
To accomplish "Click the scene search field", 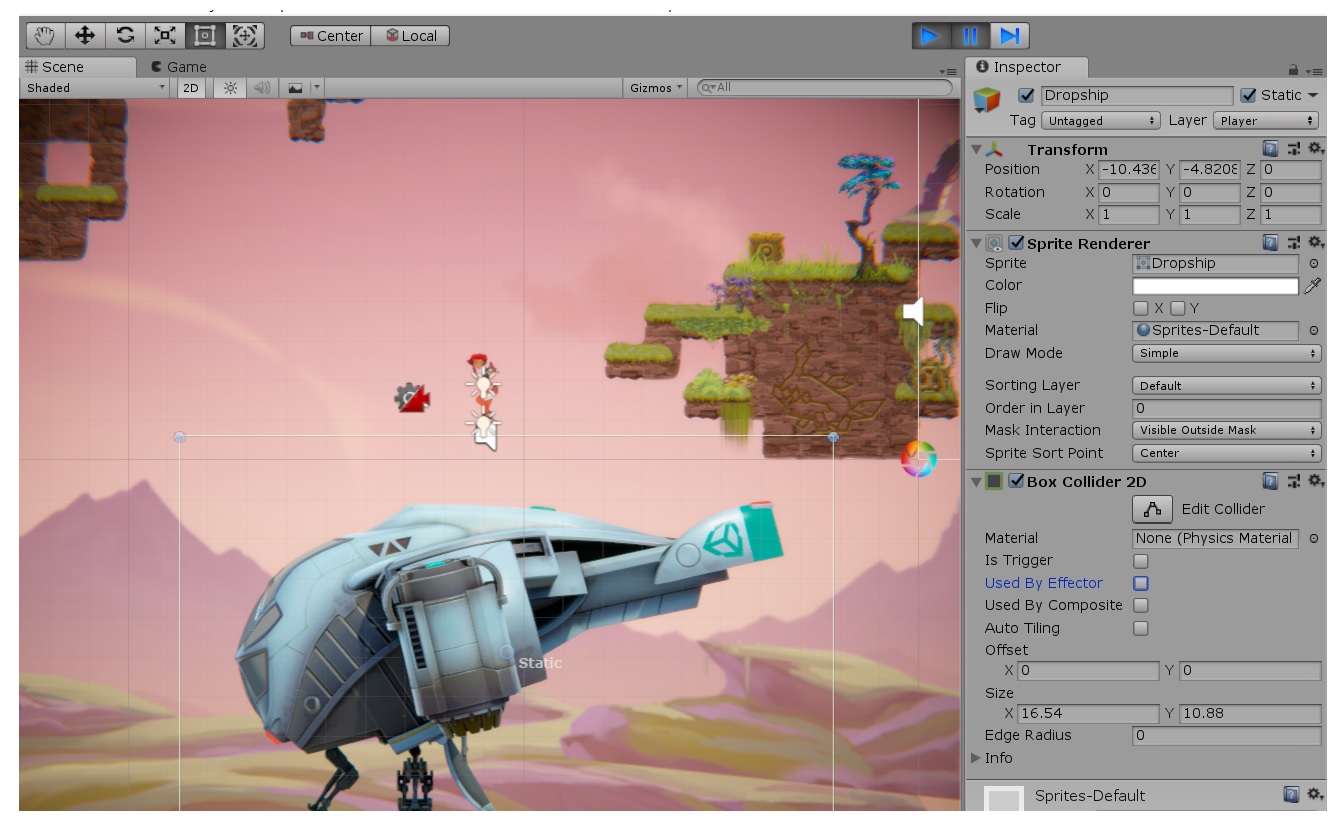I will [824, 88].
